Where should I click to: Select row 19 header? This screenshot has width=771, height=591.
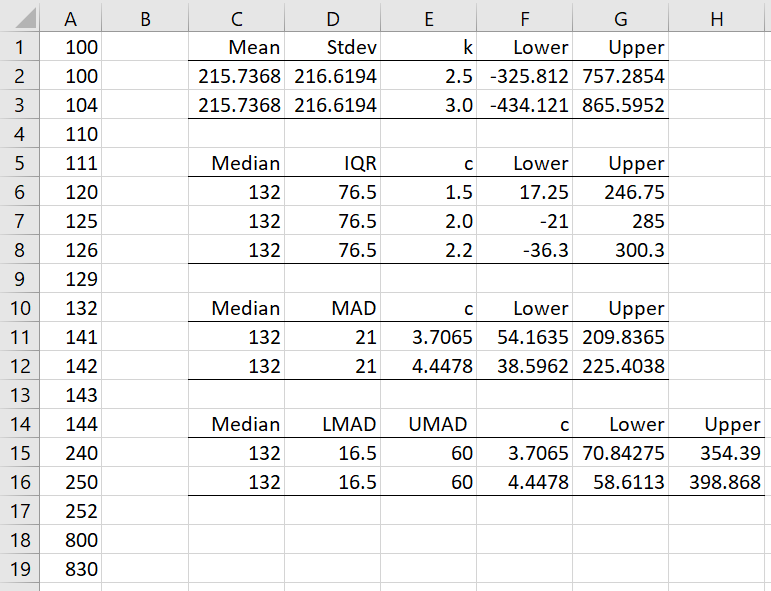tap(20, 569)
